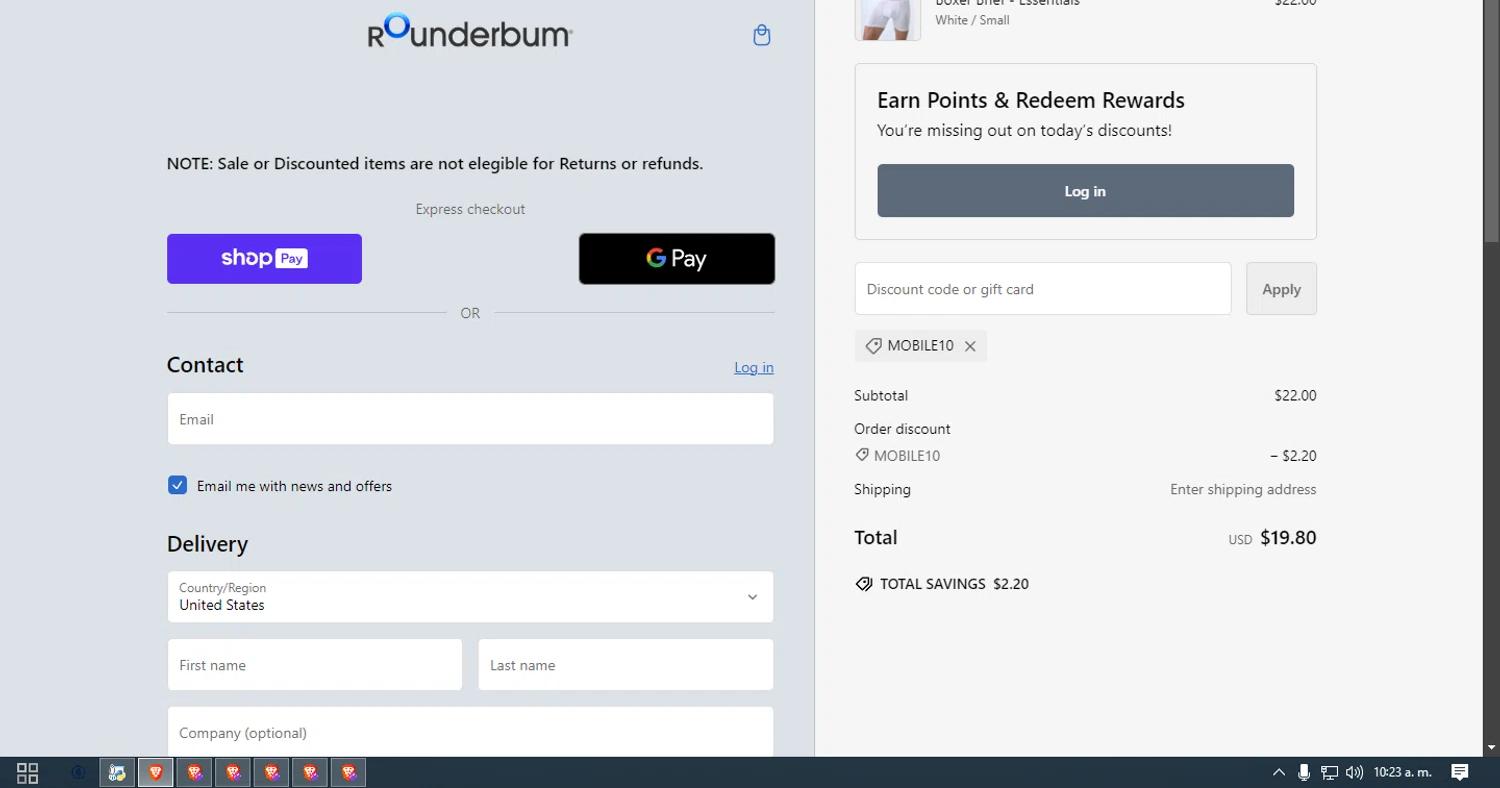Show hidden system tray icons

tap(1278, 772)
